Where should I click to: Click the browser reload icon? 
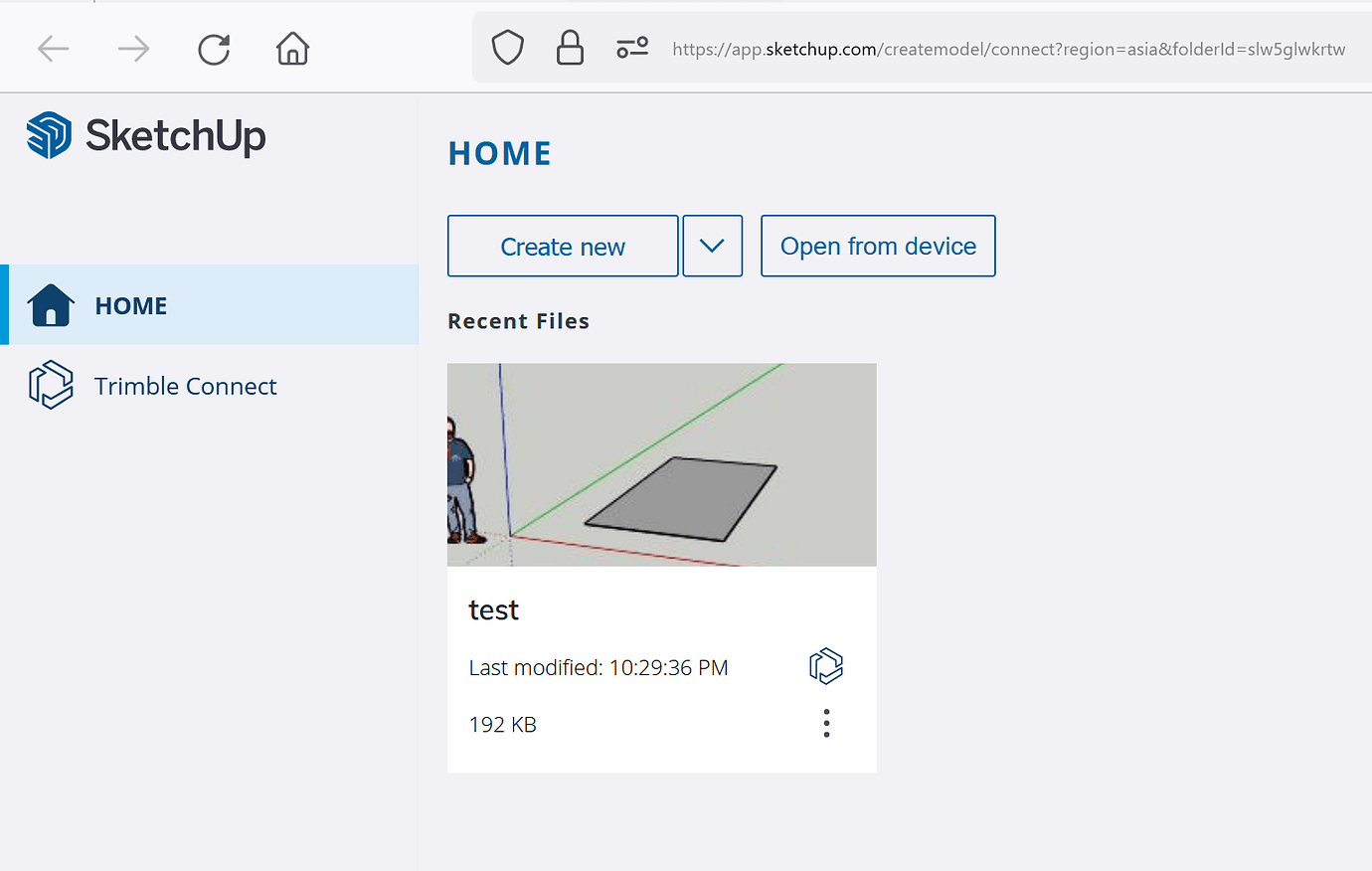coord(213,48)
